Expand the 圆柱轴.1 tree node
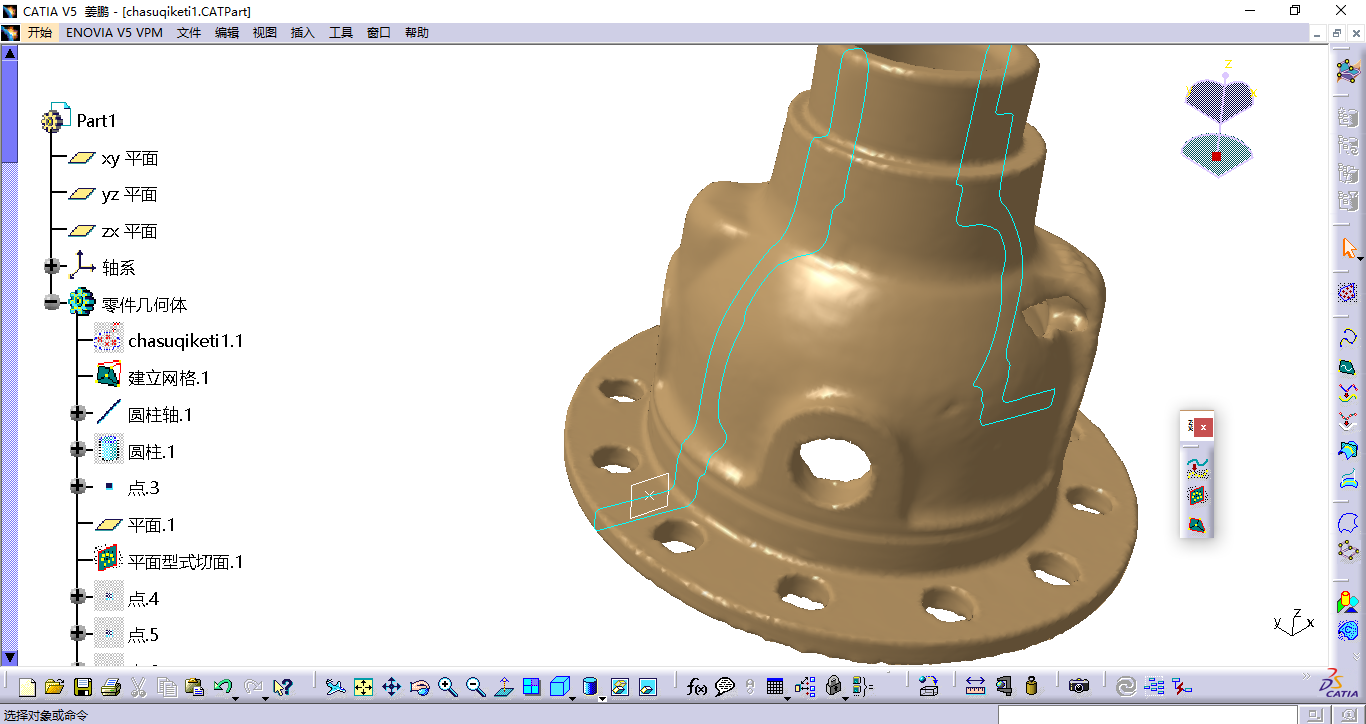This screenshot has width=1366, height=724. pos(78,414)
